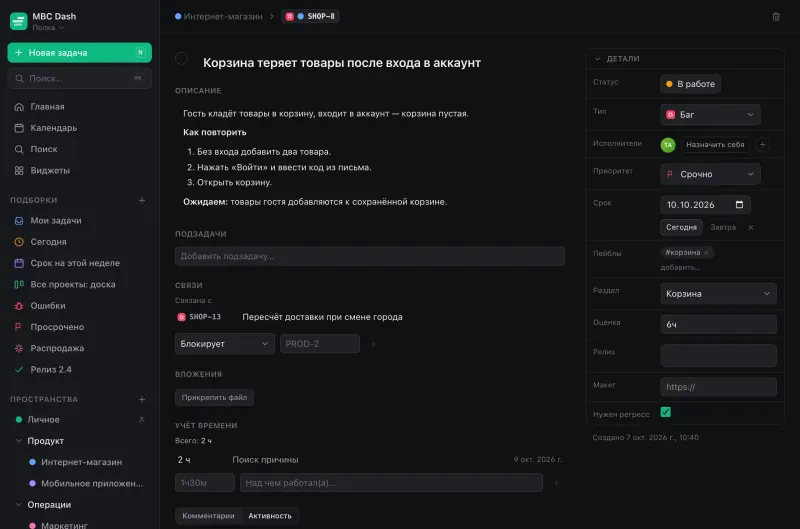The height and width of the screenshot is (529, 800).
Task: Add time entry with the plus icon
Action: 556,483
